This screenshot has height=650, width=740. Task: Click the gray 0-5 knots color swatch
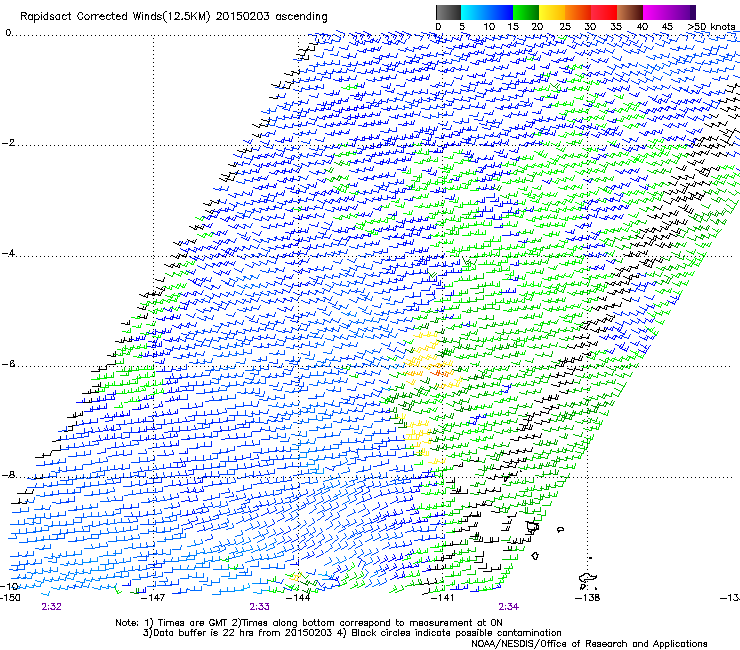[x=448, y=12]
